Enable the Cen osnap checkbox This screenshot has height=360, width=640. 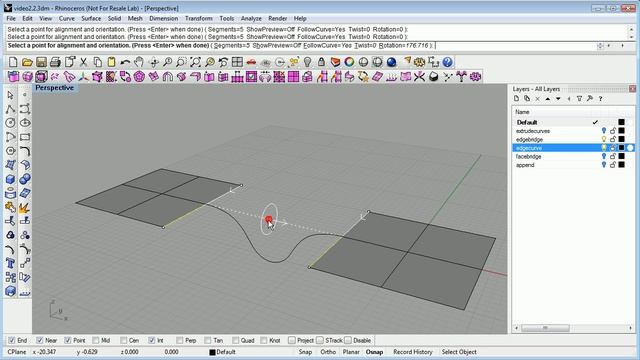point(124,340)
